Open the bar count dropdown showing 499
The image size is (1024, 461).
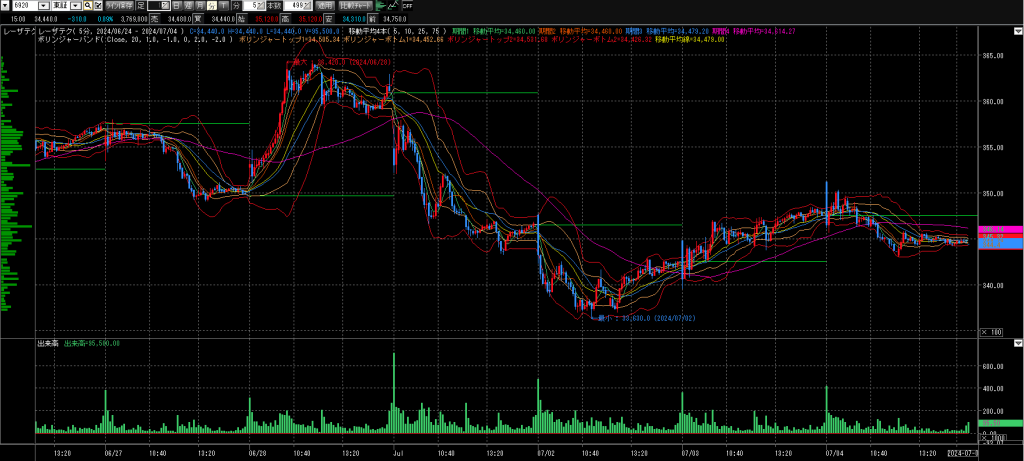303,6
